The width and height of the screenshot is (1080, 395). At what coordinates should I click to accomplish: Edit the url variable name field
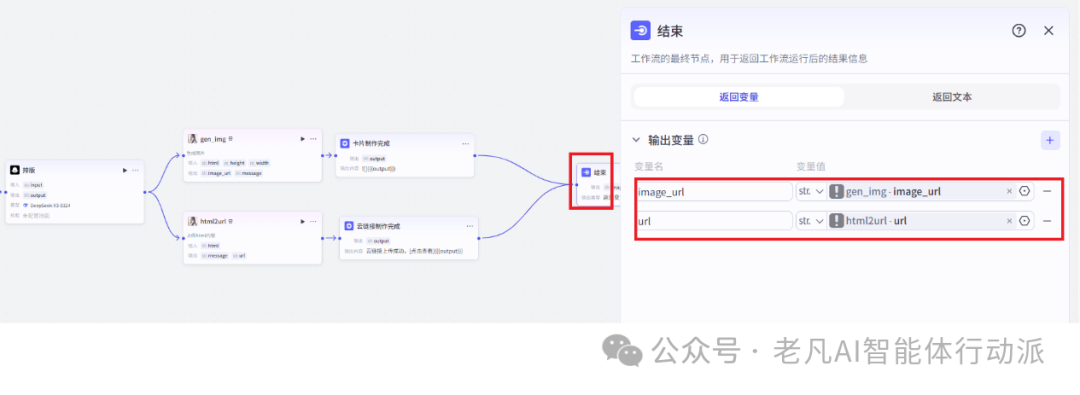click(714, 221)
